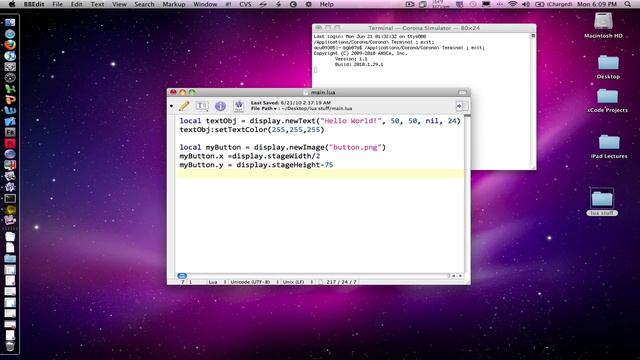Open the CVS menu

click(x=245, y=4)
